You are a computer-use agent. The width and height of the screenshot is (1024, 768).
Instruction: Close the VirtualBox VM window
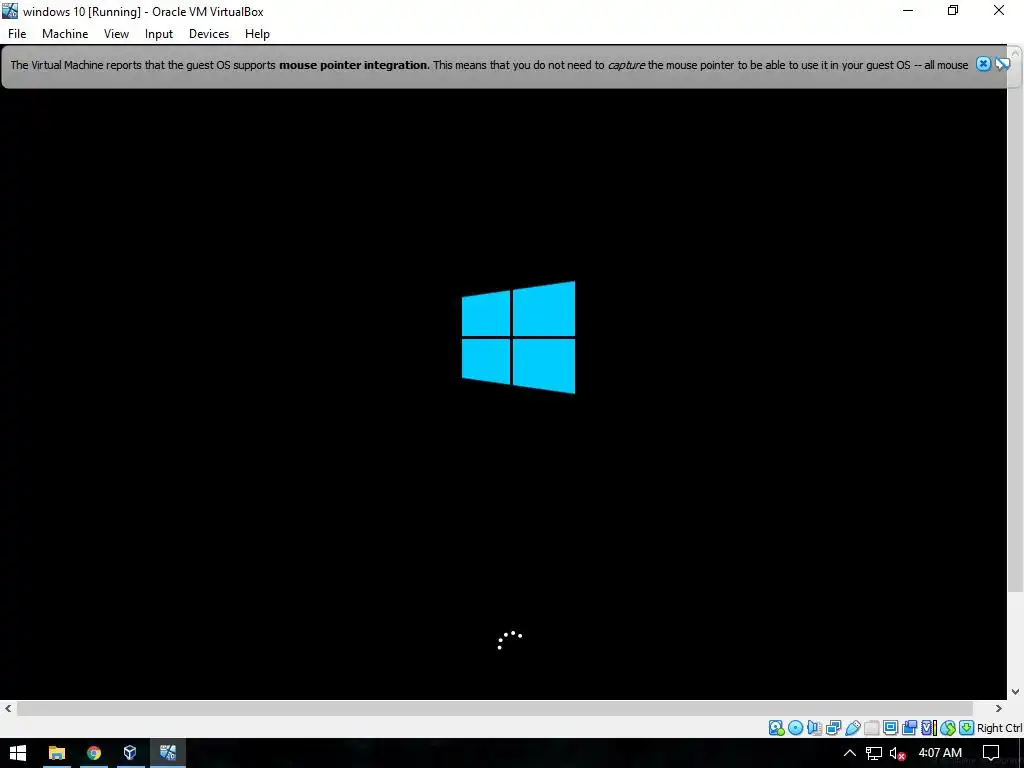coord(999,10)
